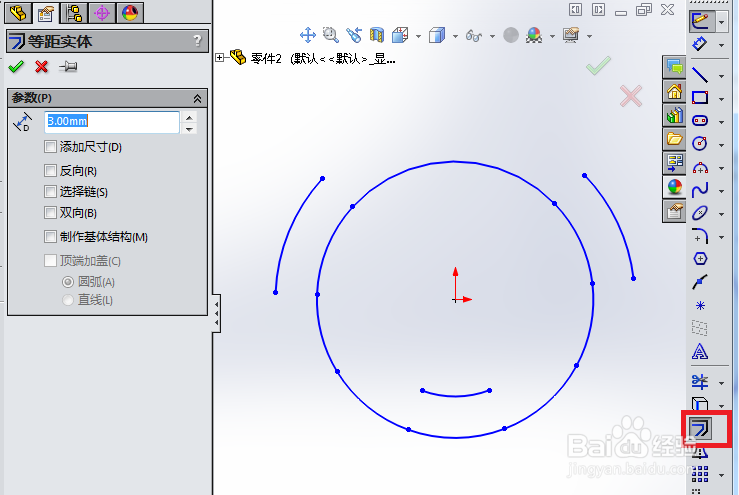Pick the Corner Rectangle tool
Image resolution: width=739 pixels, height=495 pixels.
[x=700, y=98]
